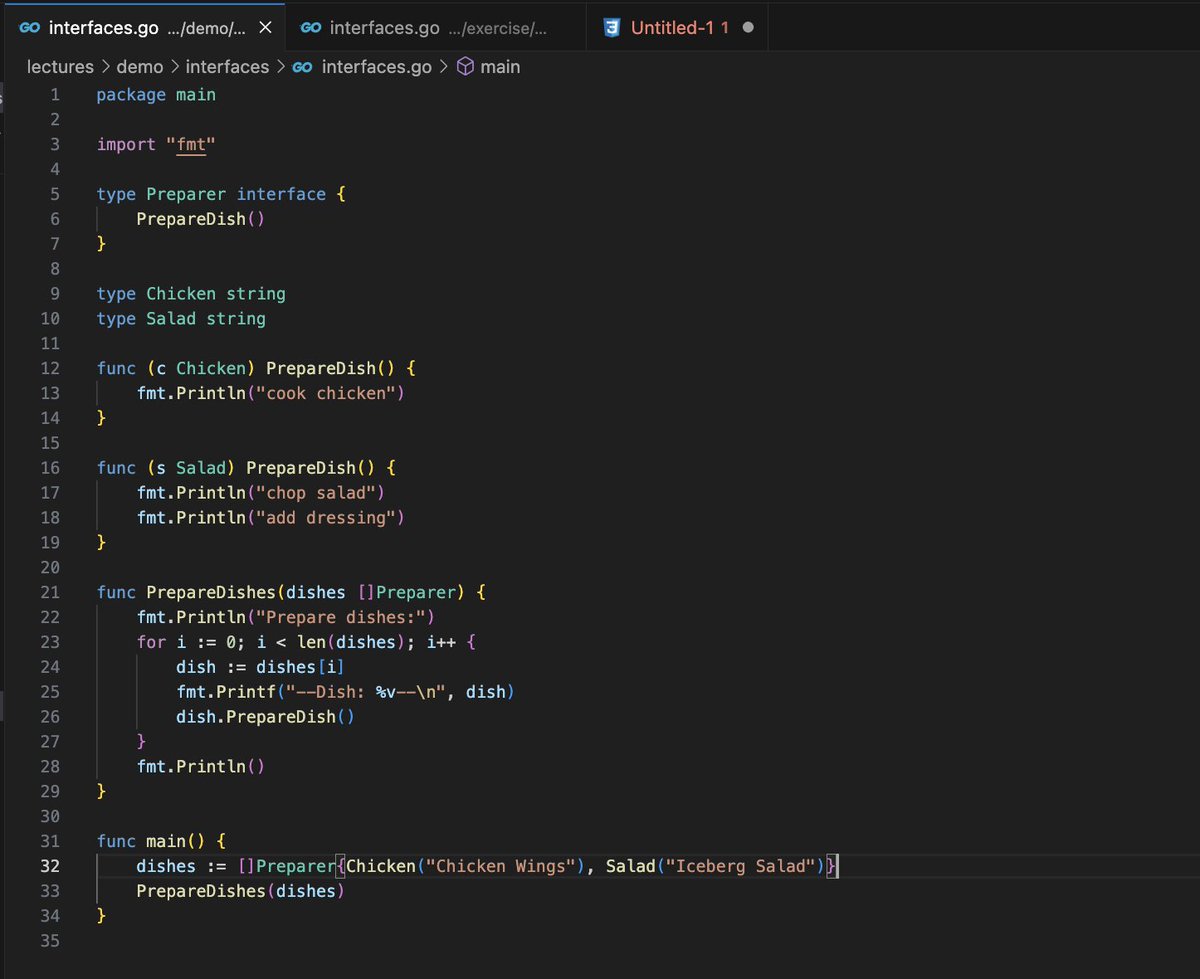Click line number 5 in the gutter
The image size is (1200, 979).
pos(55,194)
